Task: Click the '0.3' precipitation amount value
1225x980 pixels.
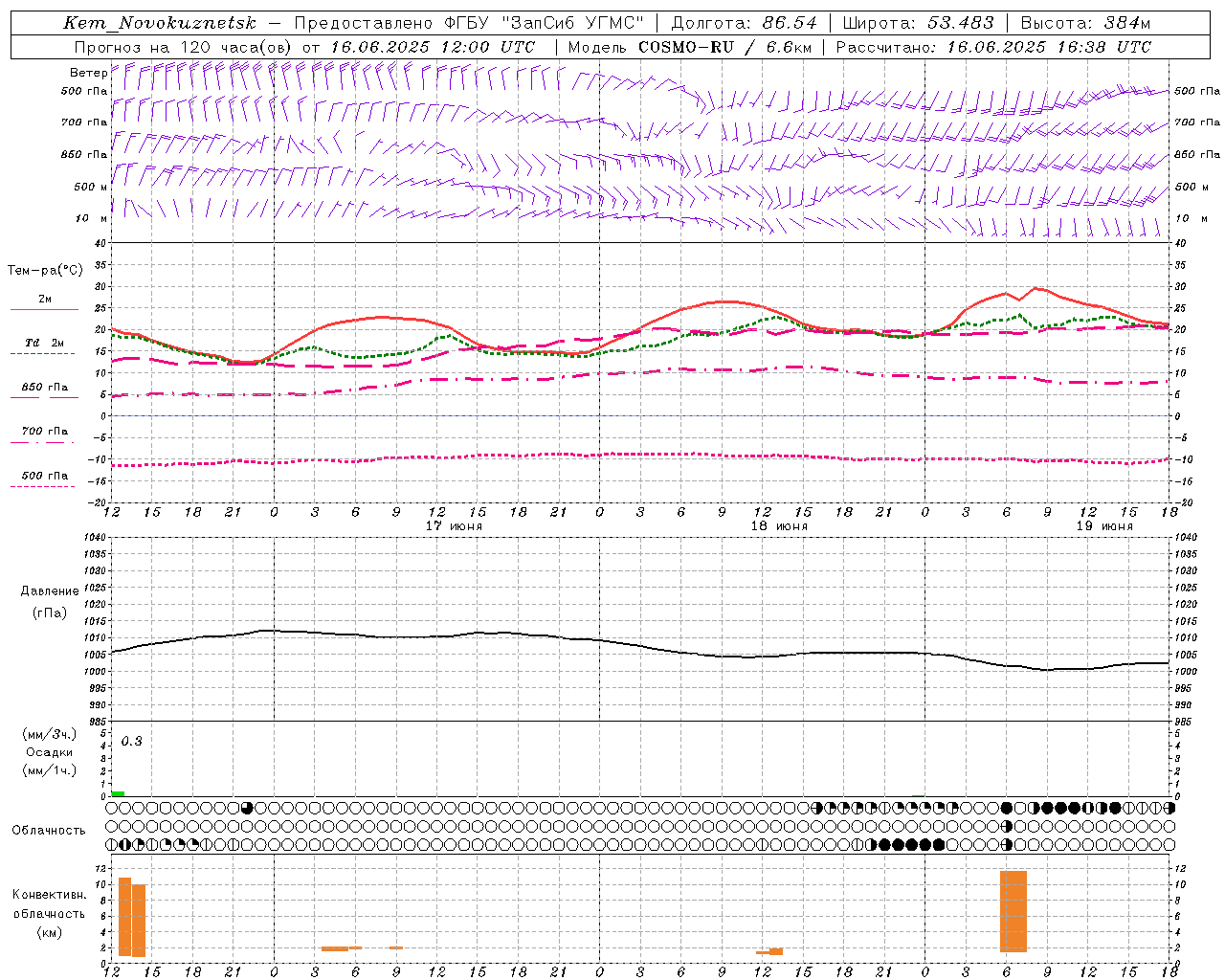Action: point(131,741)
